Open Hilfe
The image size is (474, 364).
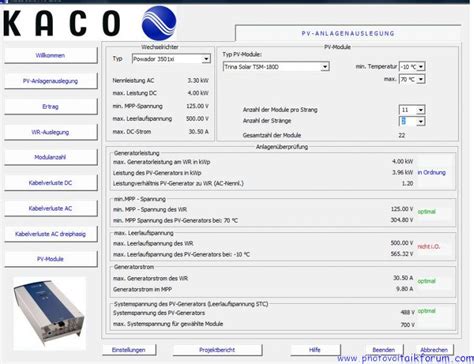pyautogui.click(x=315, y=350)
